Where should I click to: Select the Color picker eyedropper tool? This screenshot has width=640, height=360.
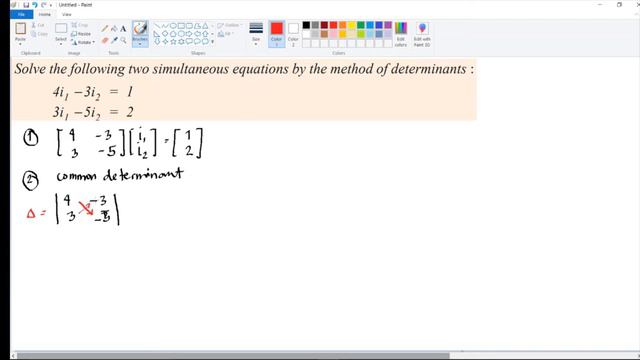[114, 40]
